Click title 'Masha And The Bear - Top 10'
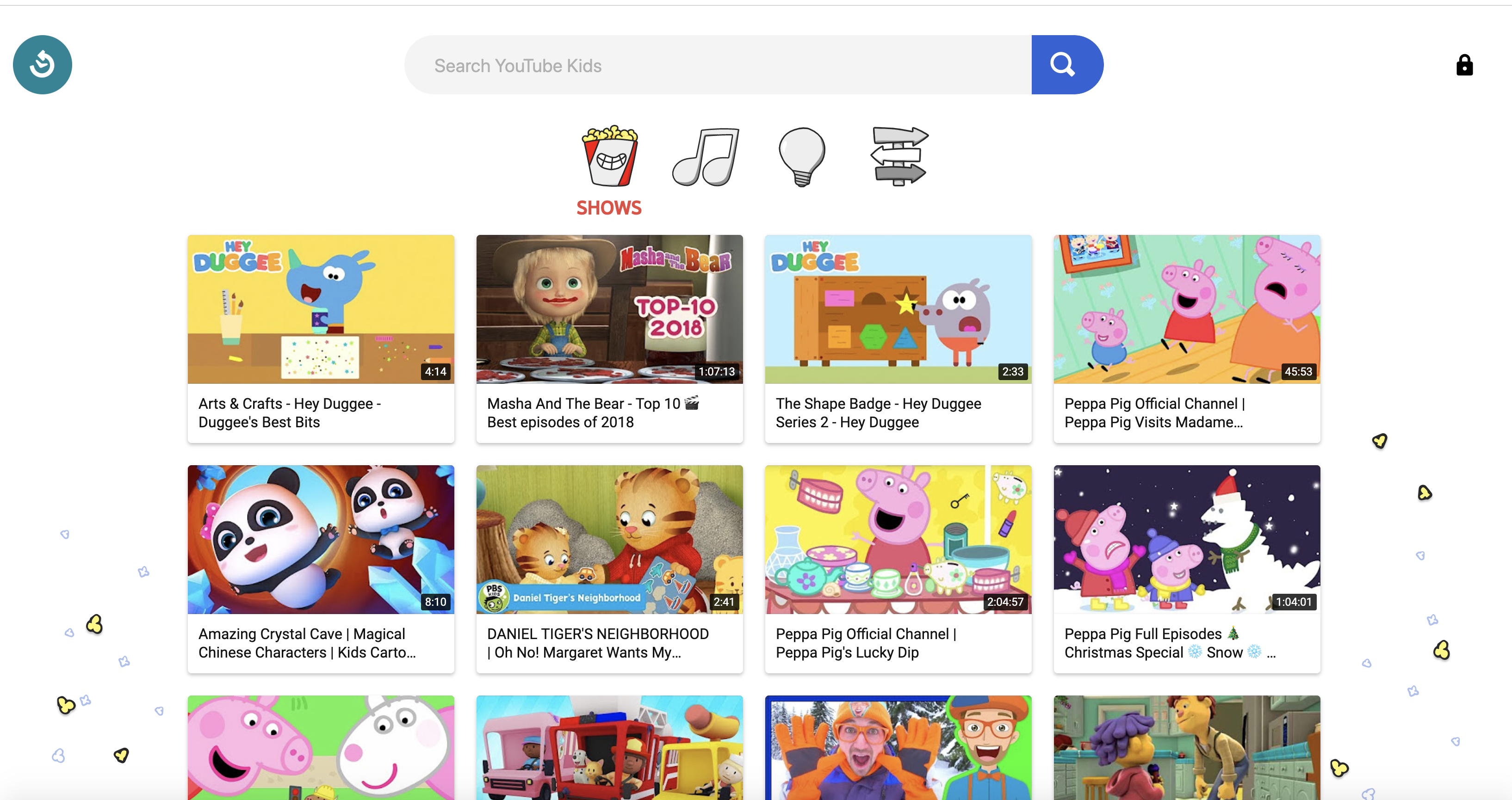Screen dimensions: 1512x800 (593, 413)
